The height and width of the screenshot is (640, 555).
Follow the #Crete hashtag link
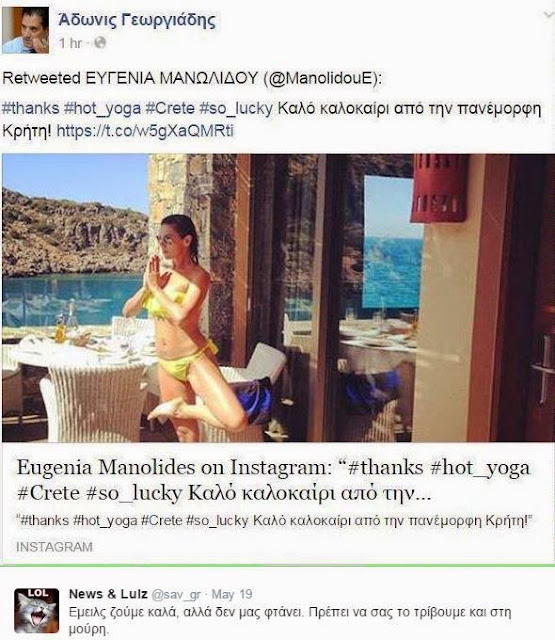click(x=170, y=109)
